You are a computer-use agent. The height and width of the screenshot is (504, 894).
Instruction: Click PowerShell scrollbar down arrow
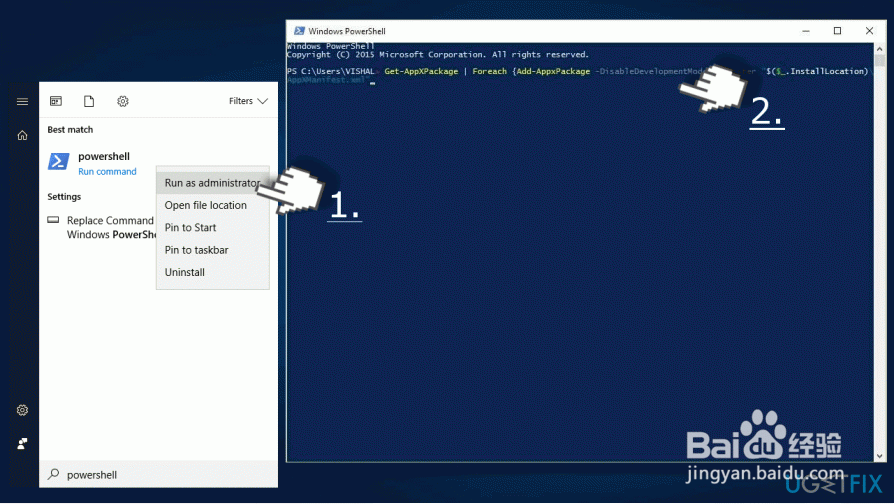coord(879,456)
